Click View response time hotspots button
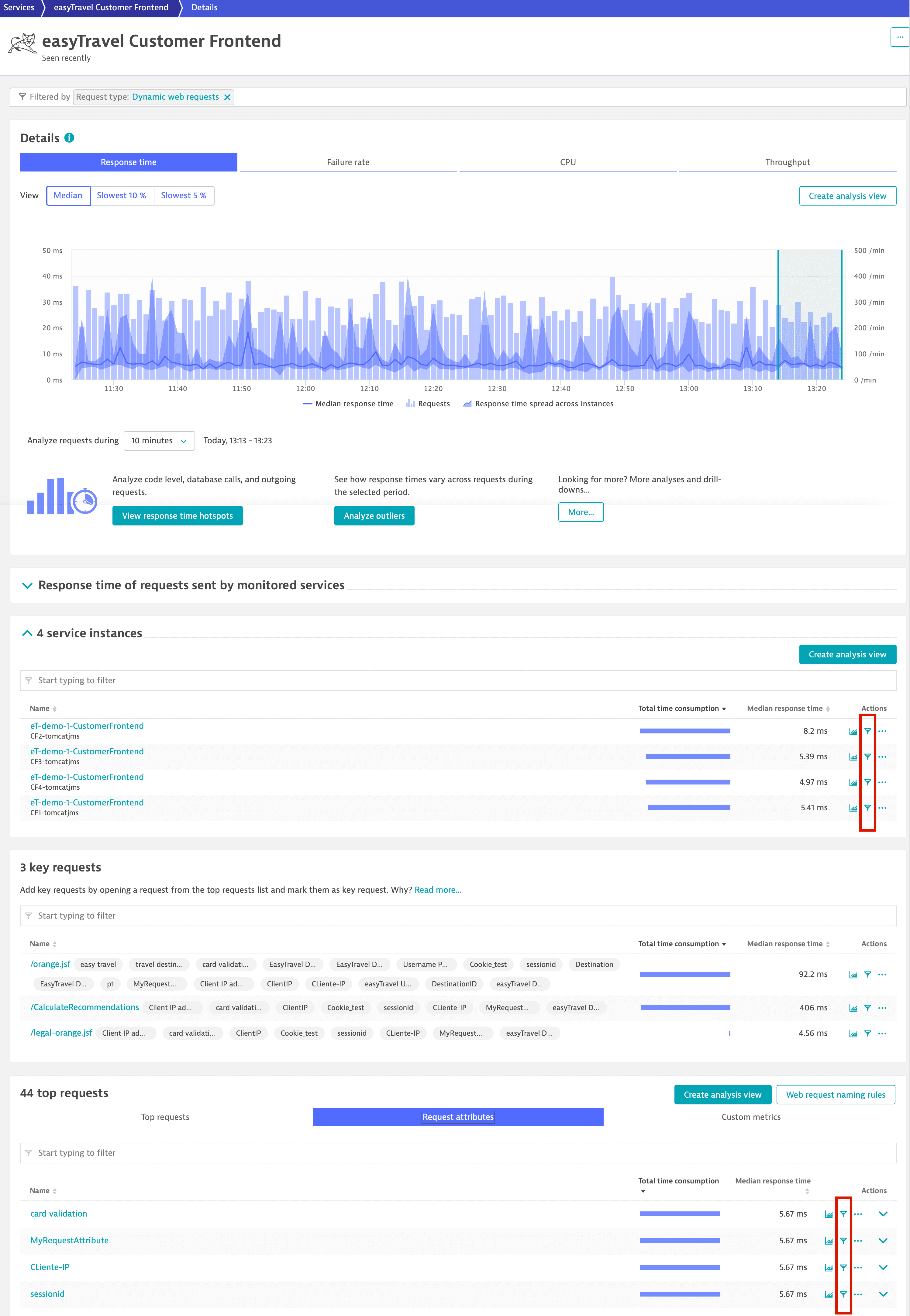Screen dimensions: 910x1316 click(177, 516)
